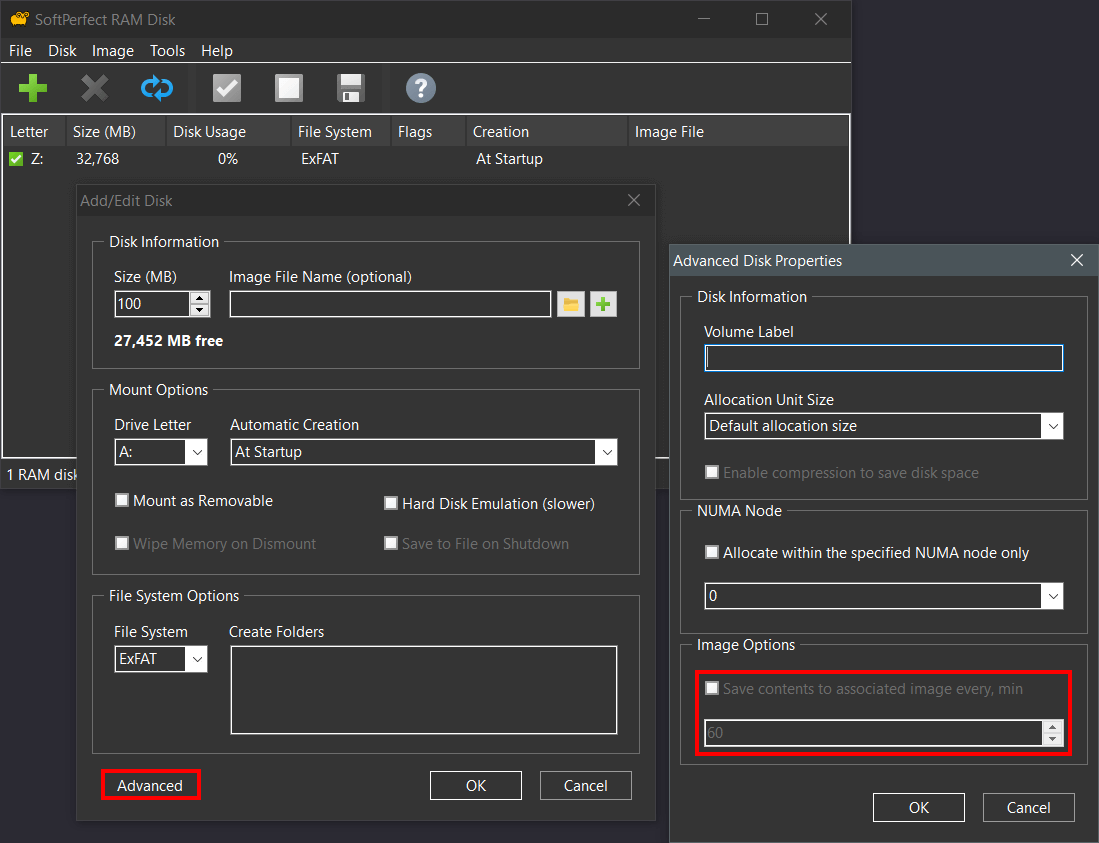Sort by Creation column header

click(547, 132)
